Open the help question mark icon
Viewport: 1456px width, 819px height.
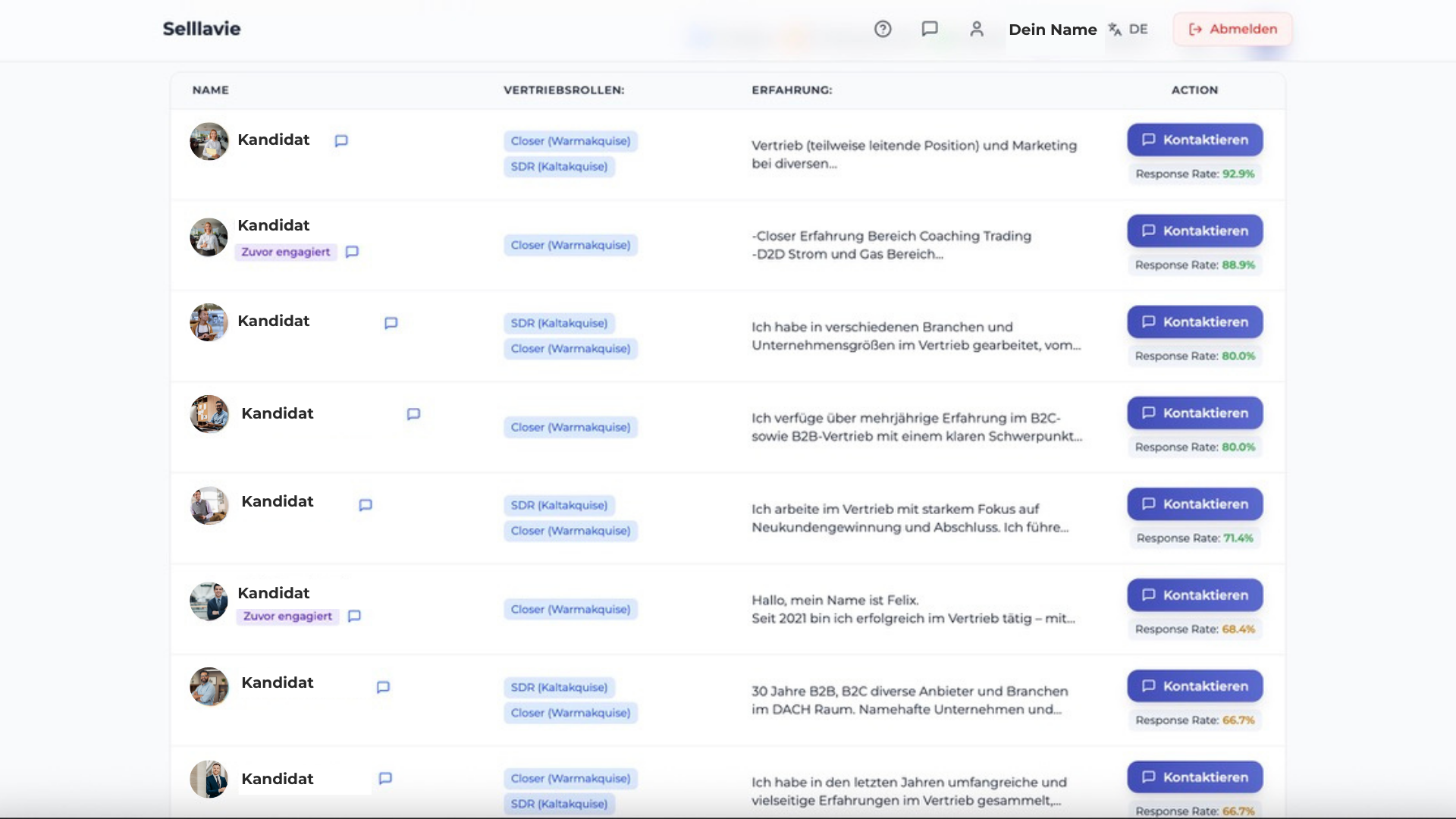883,29
